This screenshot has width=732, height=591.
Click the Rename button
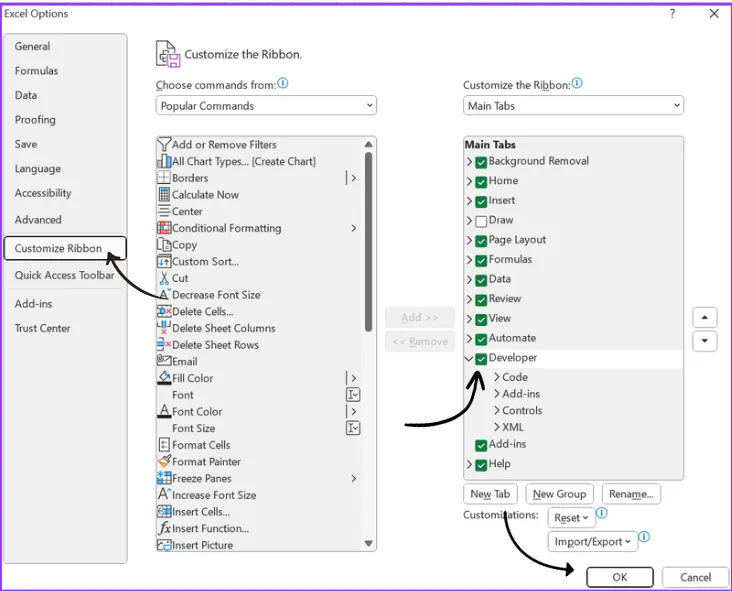(x=631, y=494)
